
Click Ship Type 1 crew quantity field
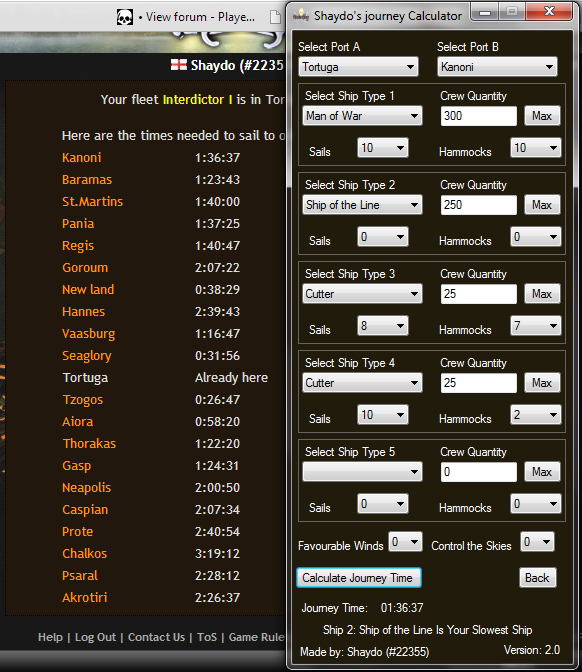click(478, 116)
